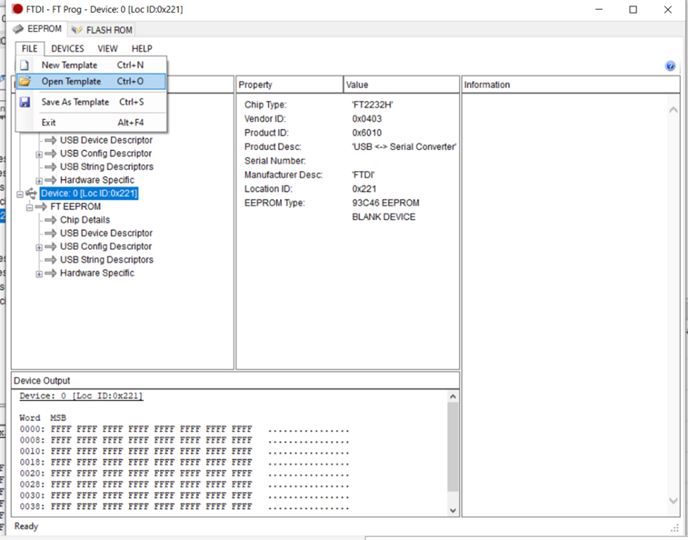Minimize the FT Prog window
Screen dimensions: 688x540
(x=599, y=9)
